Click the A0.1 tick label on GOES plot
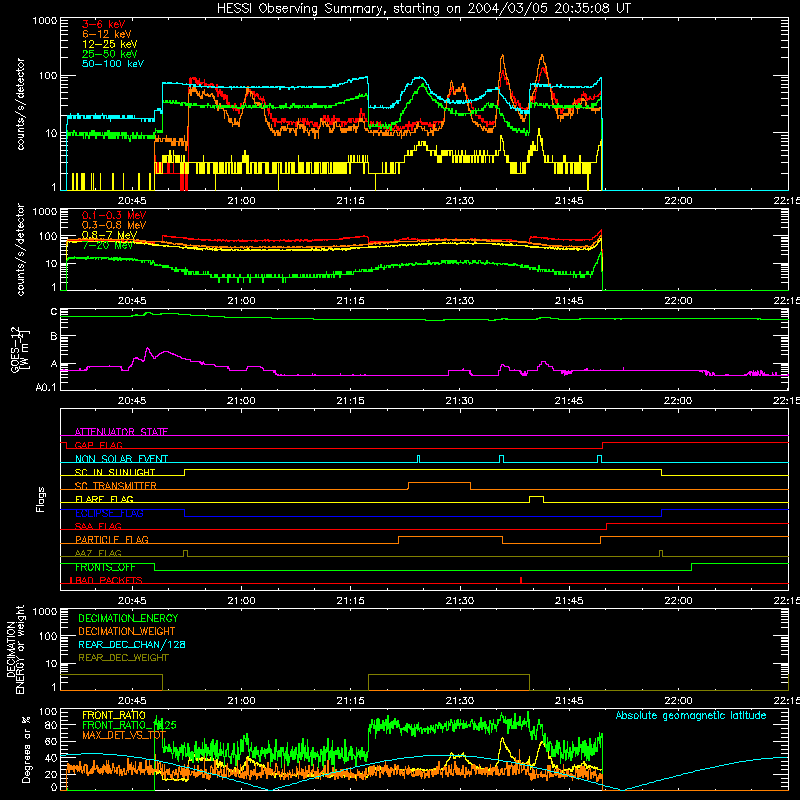Viewport: 800px width, 800px height. click(x=46, y=387)
